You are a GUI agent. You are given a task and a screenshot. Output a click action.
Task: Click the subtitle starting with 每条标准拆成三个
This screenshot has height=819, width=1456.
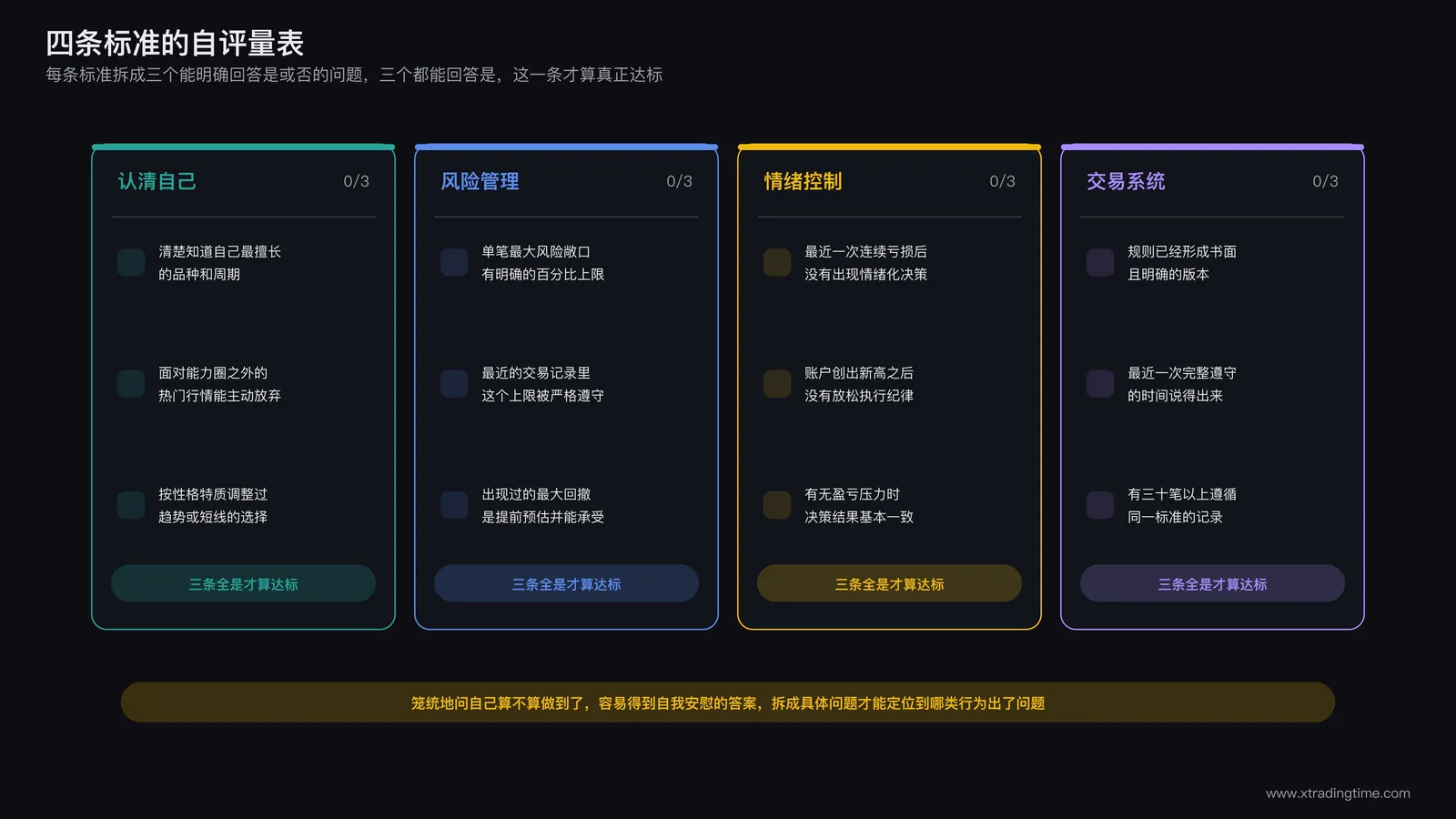tap(354, 75)
